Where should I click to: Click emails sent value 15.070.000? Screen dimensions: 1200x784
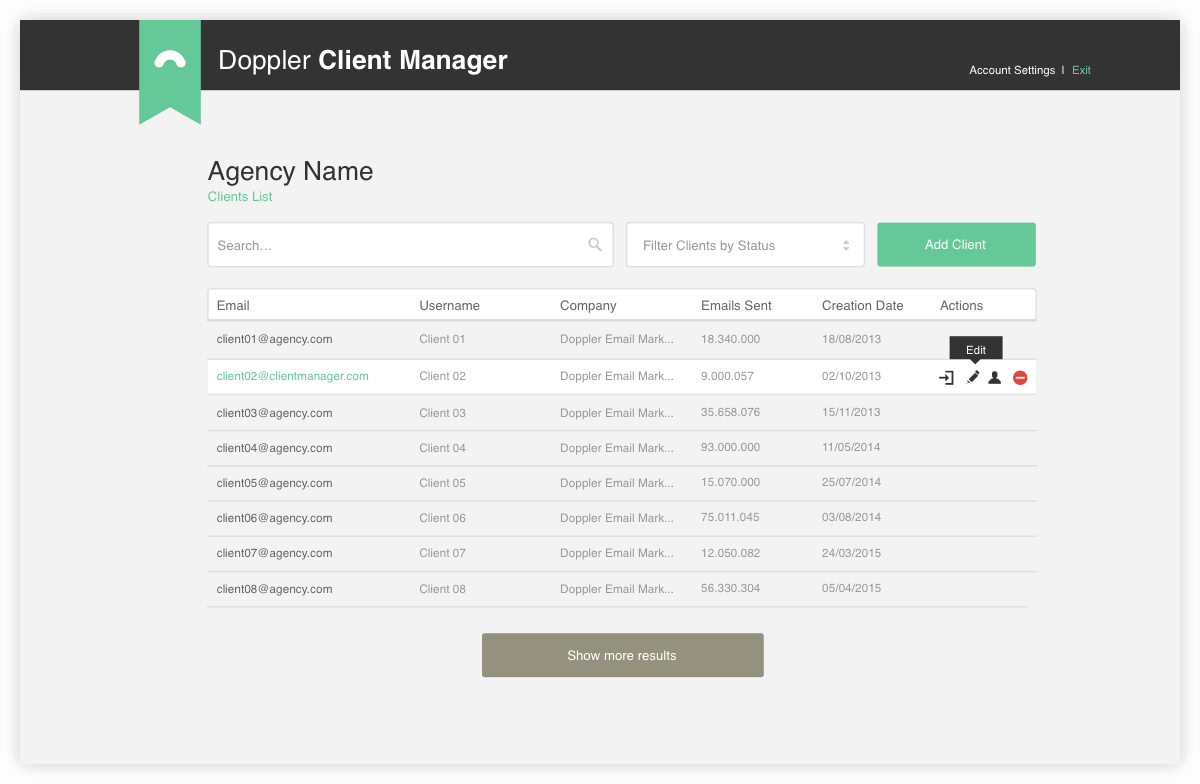(731, 482)
